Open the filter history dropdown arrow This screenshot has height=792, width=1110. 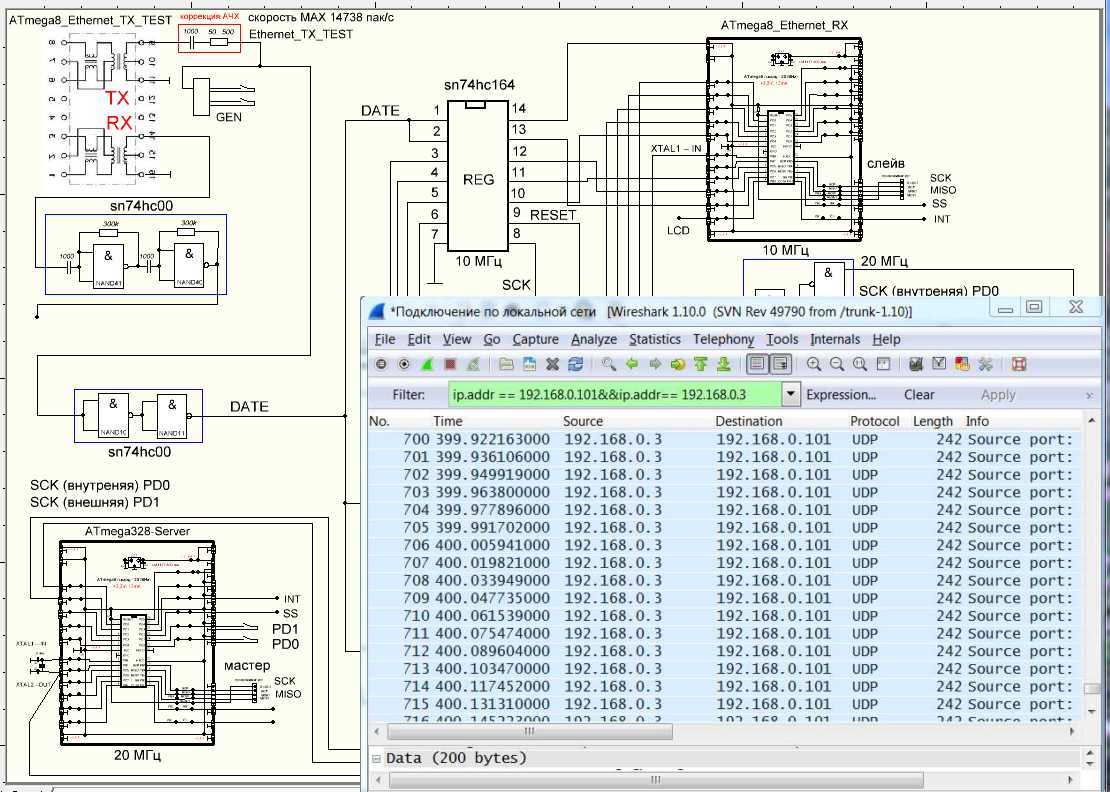[791, 395]
